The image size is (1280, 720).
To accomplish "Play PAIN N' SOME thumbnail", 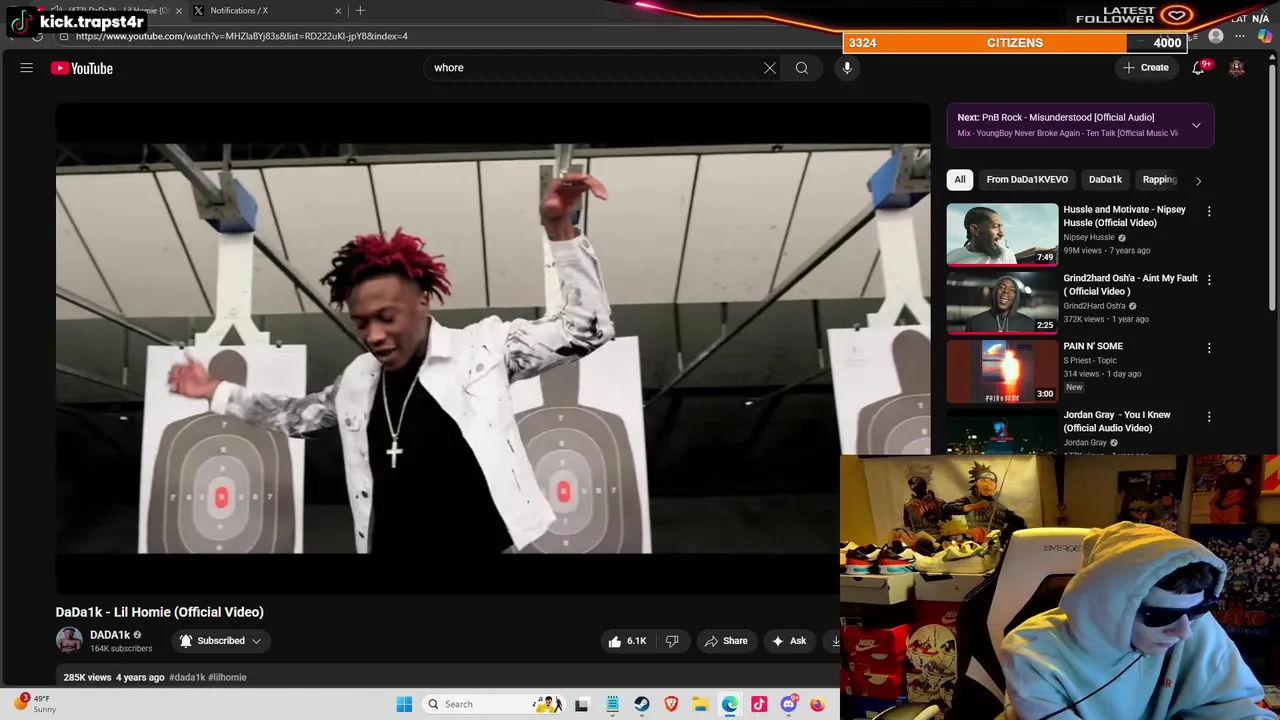I will tap(1002, 371).
